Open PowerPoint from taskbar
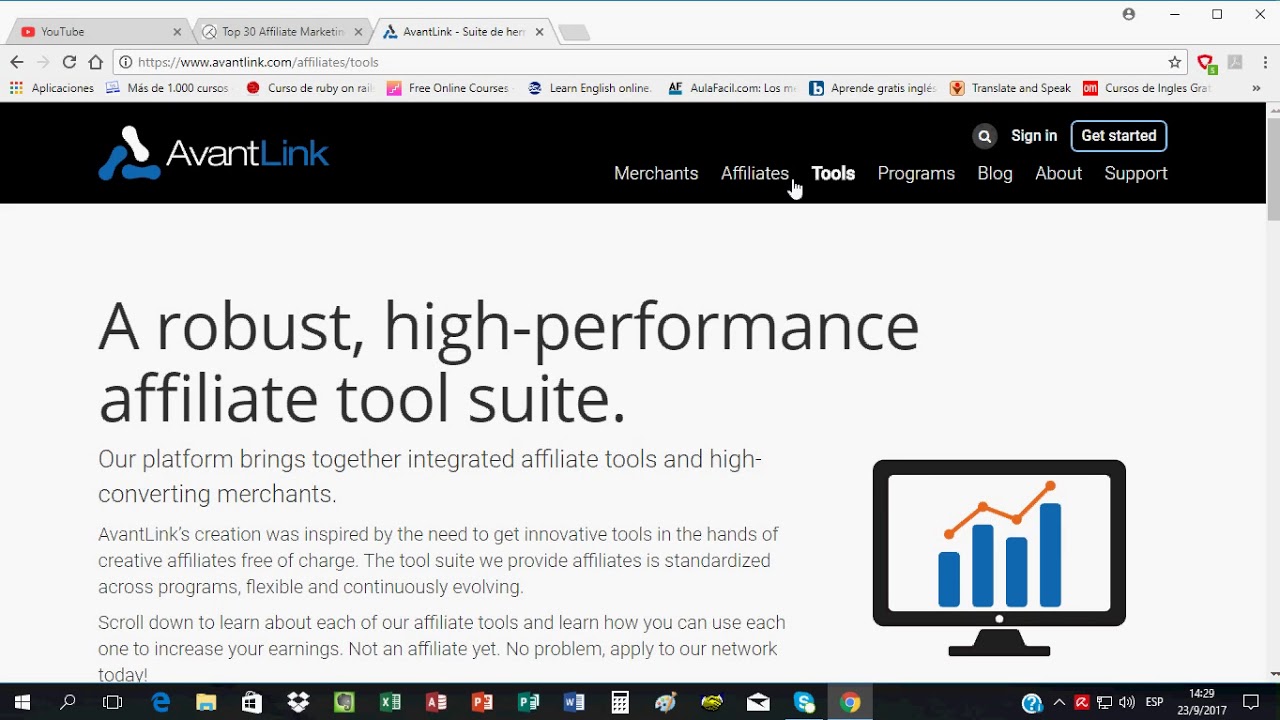This screenshot has height=720, width=1280. [482, 702]
